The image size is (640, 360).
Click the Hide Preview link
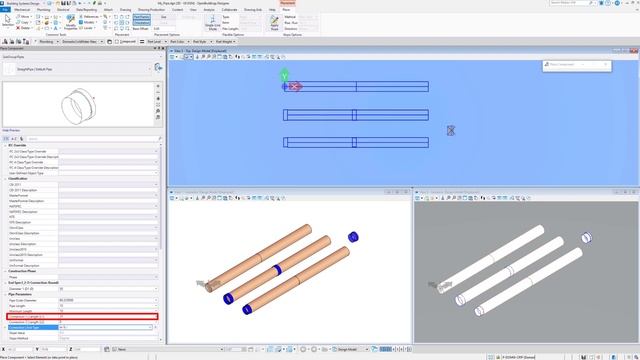point(11,131)
